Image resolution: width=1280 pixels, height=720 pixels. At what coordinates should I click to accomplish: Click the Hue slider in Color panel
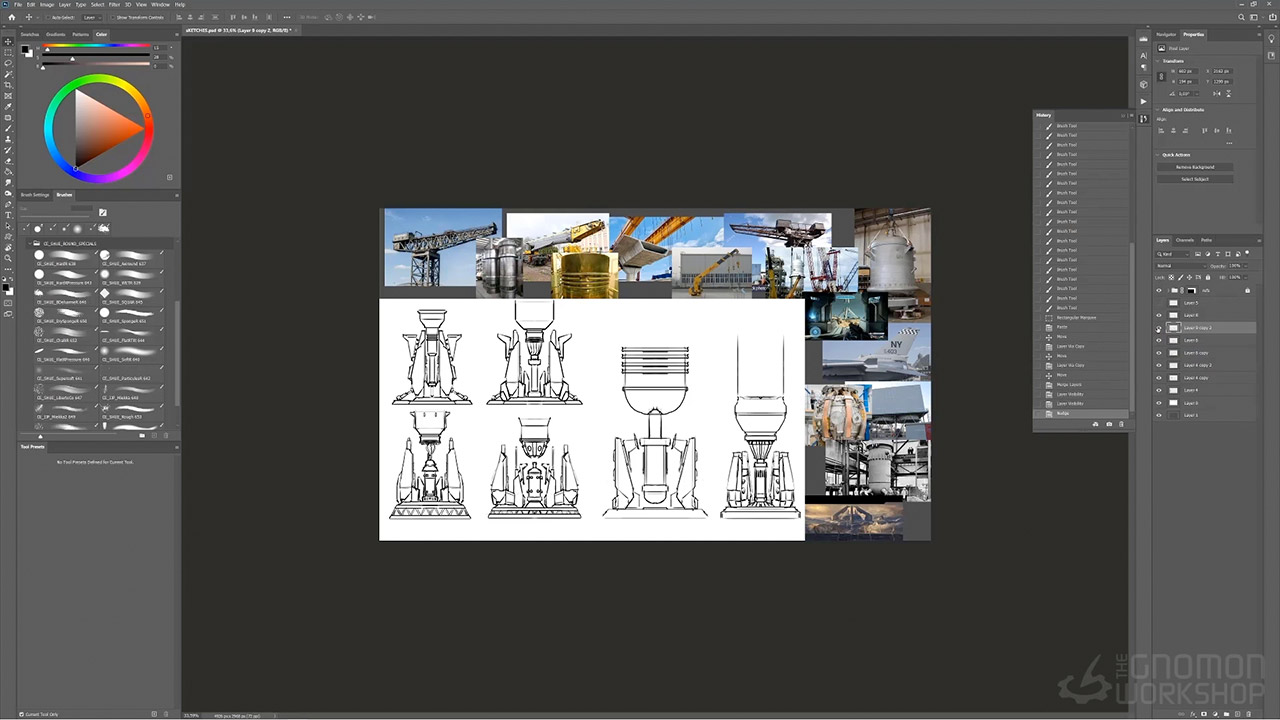pyautogui.click(x=96, y=46)
